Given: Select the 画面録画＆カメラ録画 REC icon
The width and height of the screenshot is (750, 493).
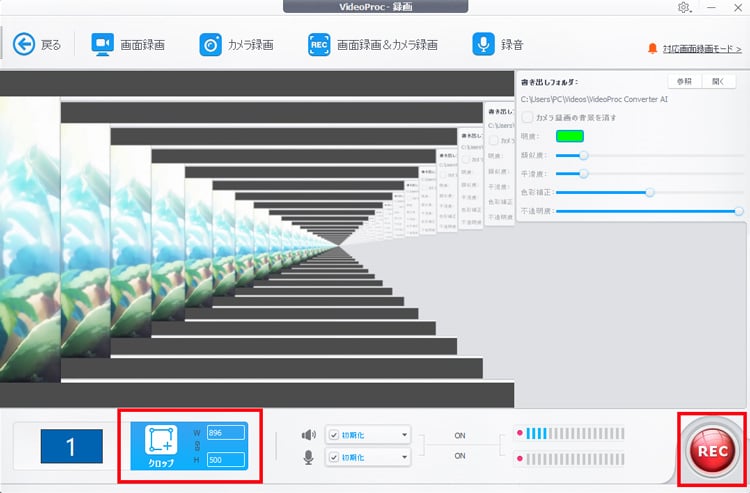Looking at the screenshot, I should click(x=319, y=44).
